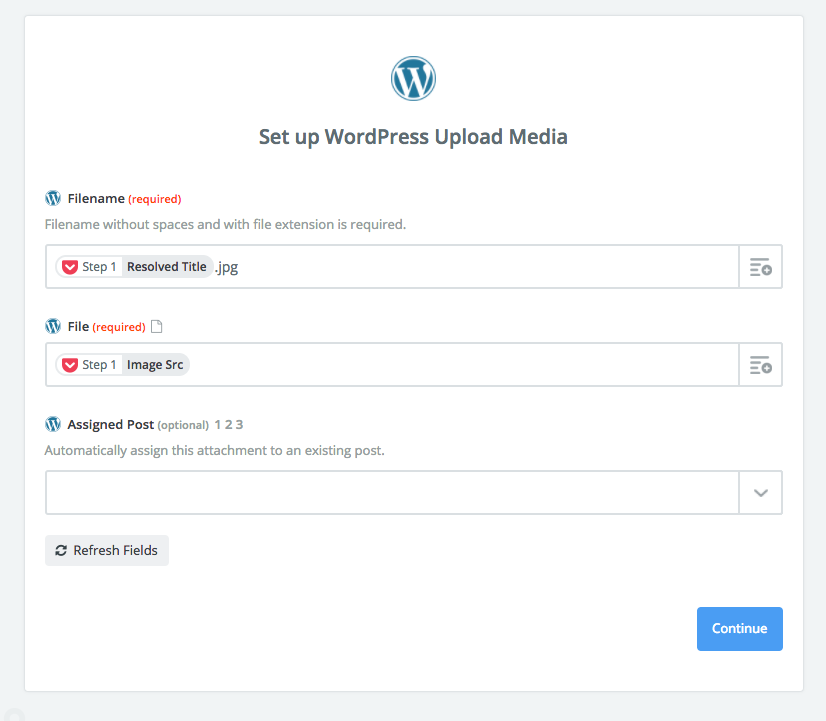Click the WordPress icon beside File label
Viewport: 826px width, 721px height.
[53, 327]
